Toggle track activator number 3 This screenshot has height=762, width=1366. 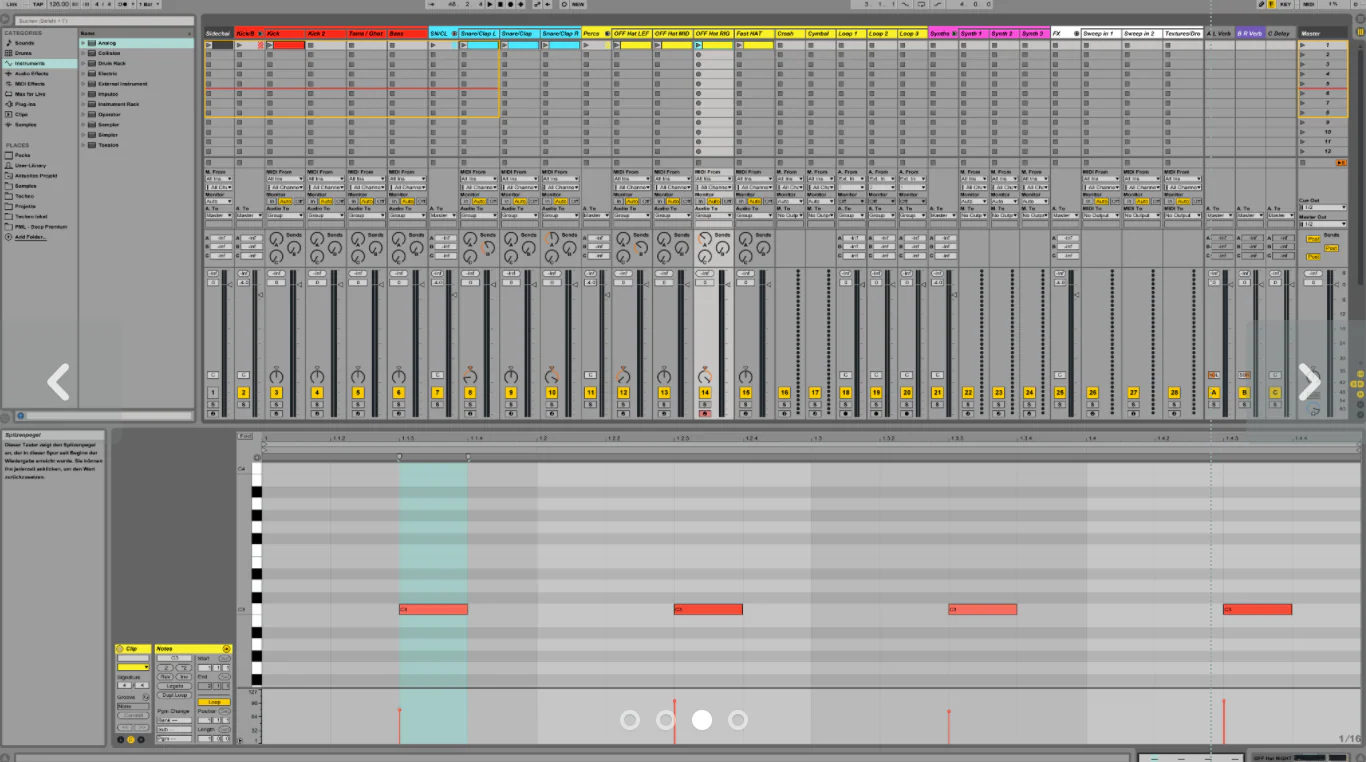point(276,393)
